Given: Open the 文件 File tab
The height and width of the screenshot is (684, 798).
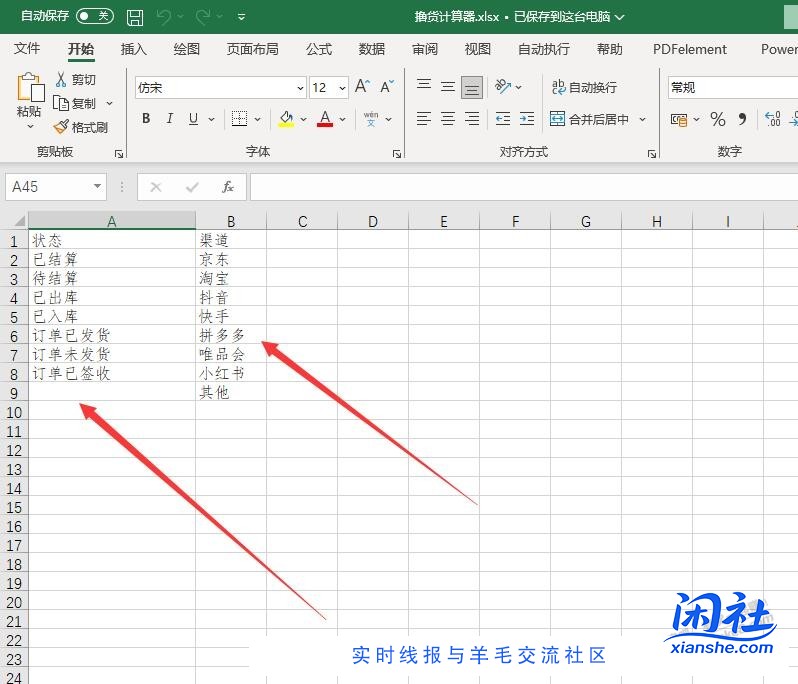Looking at the screenshot, I should pyautogui.click(x=27, y=49).
